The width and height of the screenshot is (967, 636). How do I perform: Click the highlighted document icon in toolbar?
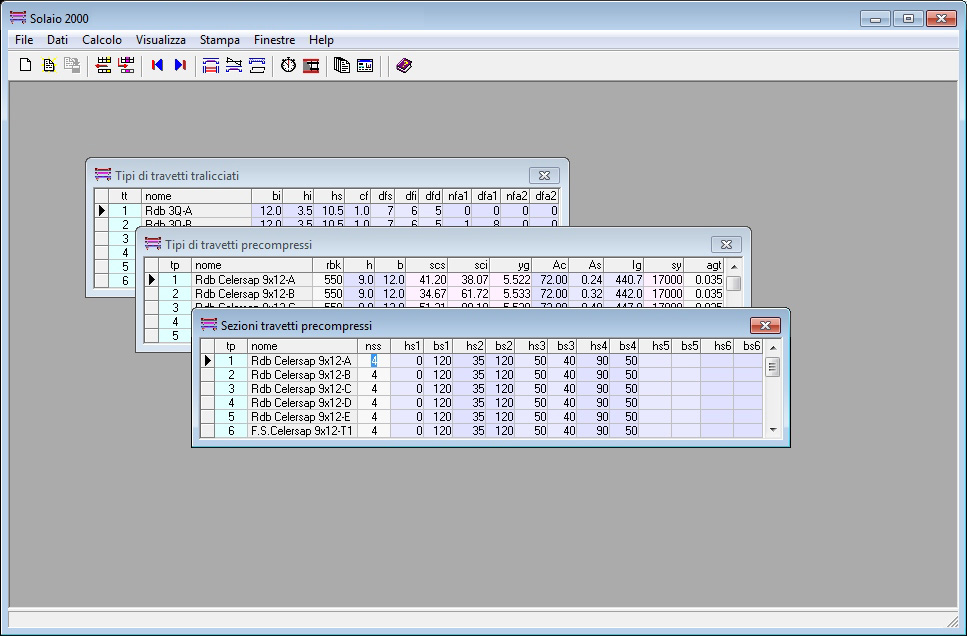(x=49, y=65)
